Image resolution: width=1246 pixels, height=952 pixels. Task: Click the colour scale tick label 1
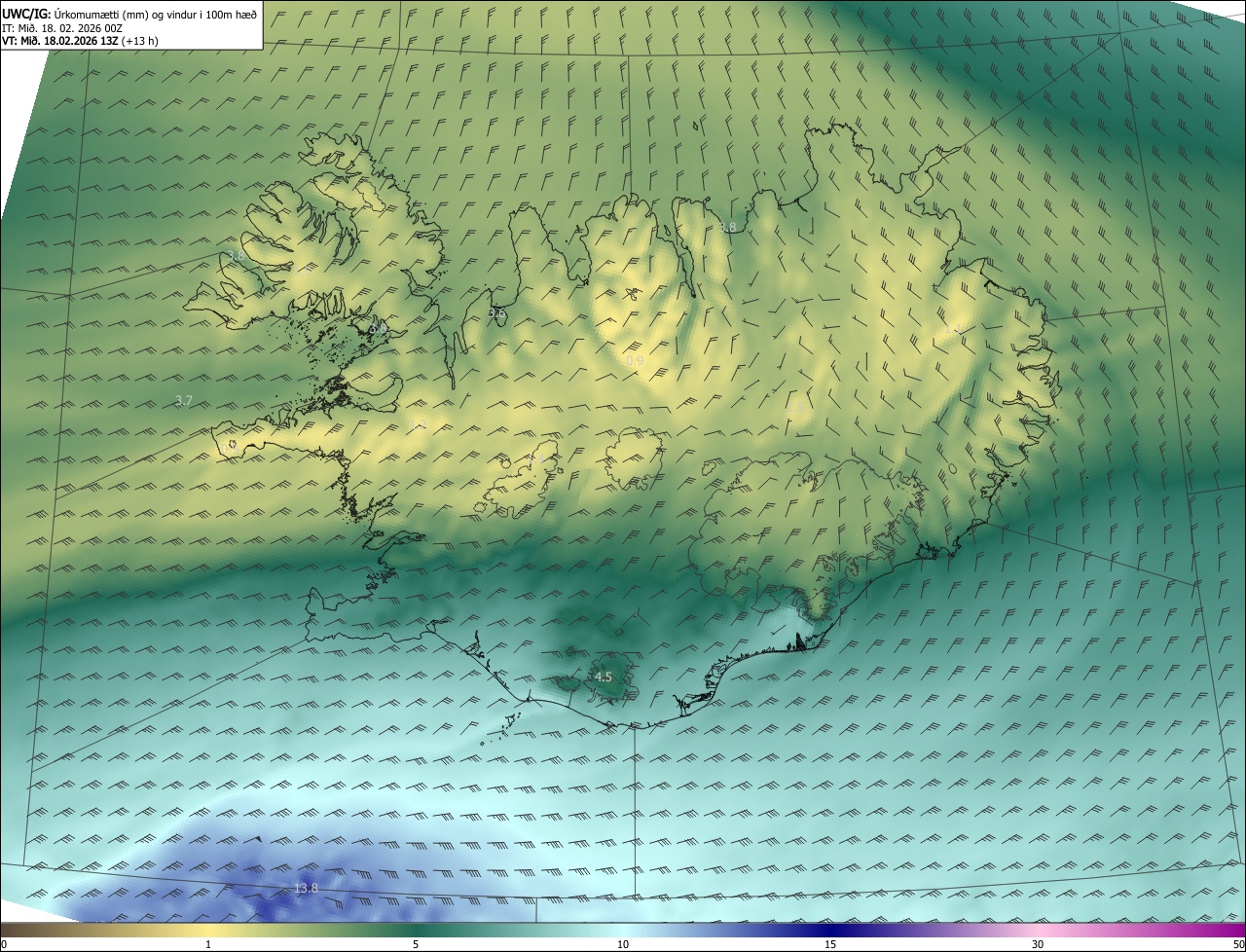click(x=208, y=944)
